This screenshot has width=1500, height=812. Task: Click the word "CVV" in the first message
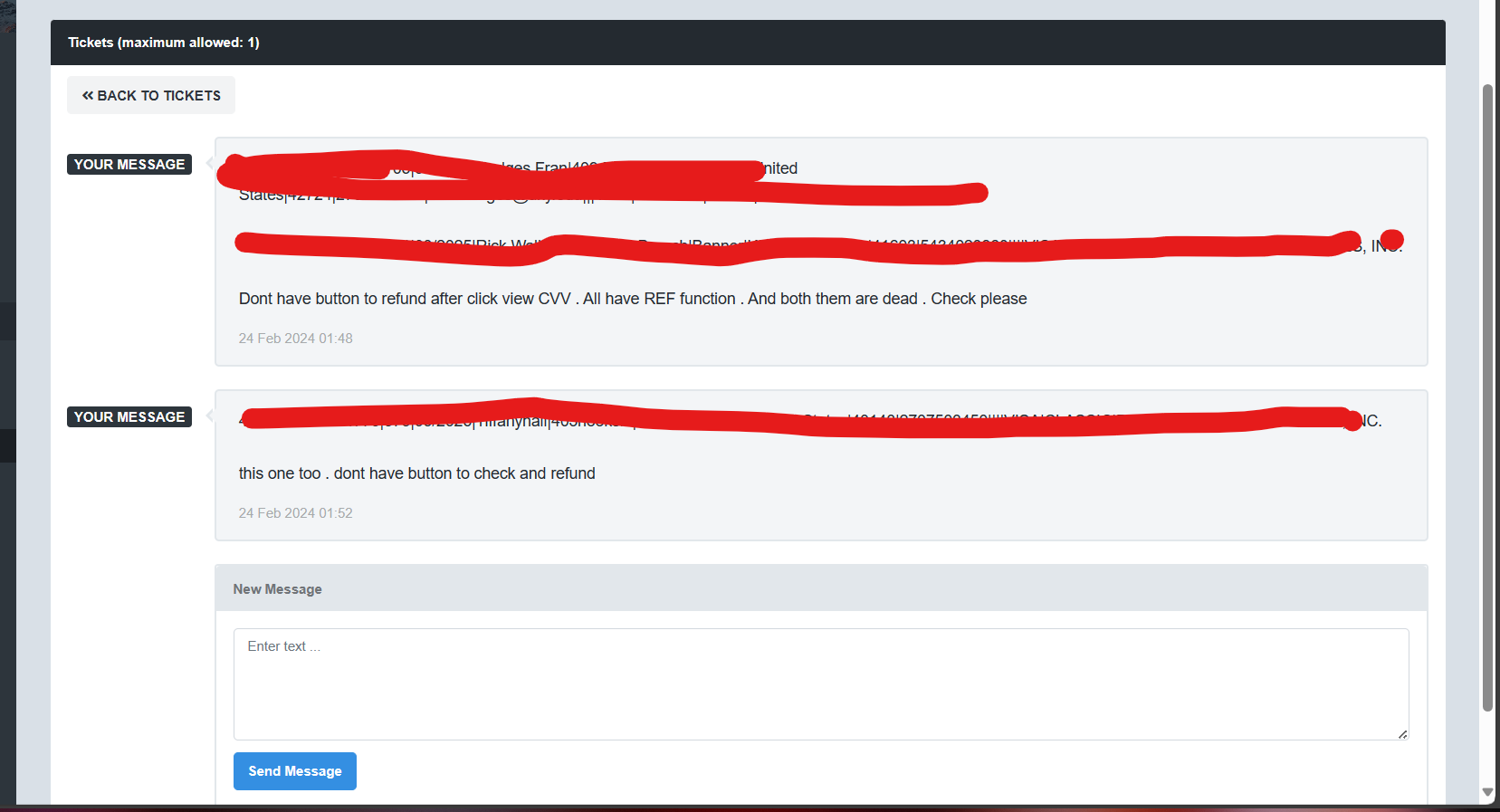(554, 299)
